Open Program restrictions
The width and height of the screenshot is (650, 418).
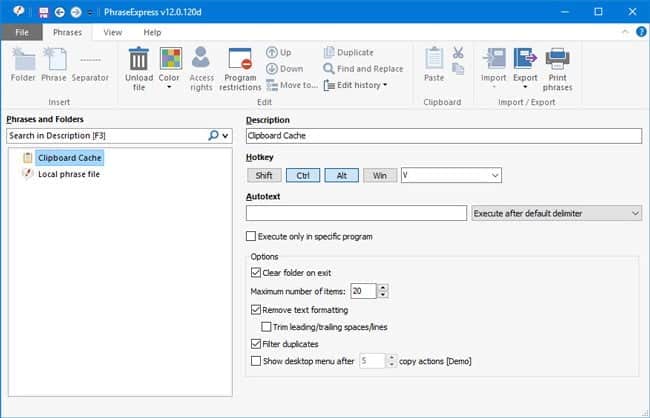(x=240, y=69)
